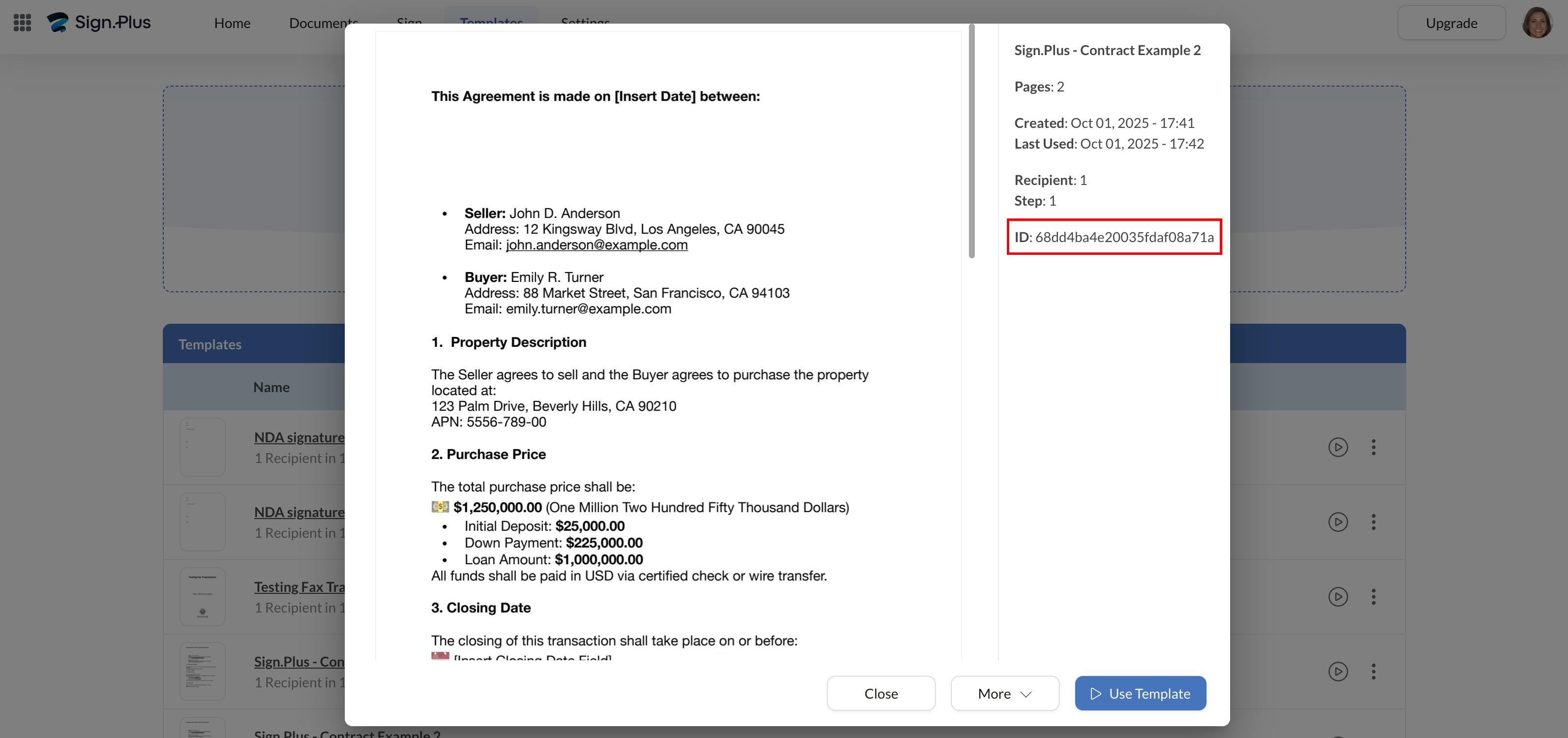The image size is (1568, 738).
Task: Click the Name column header
Action: pyautogui.click(x=271, y=387)
